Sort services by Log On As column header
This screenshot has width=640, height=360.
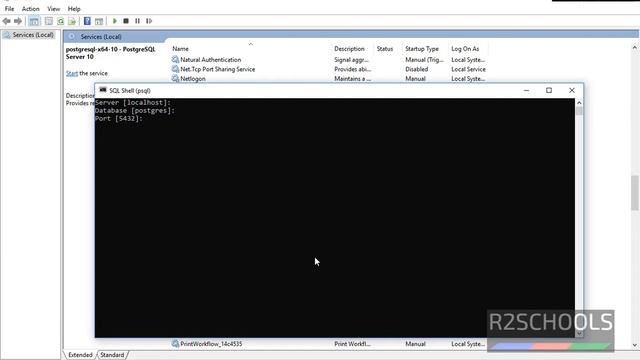465,49
